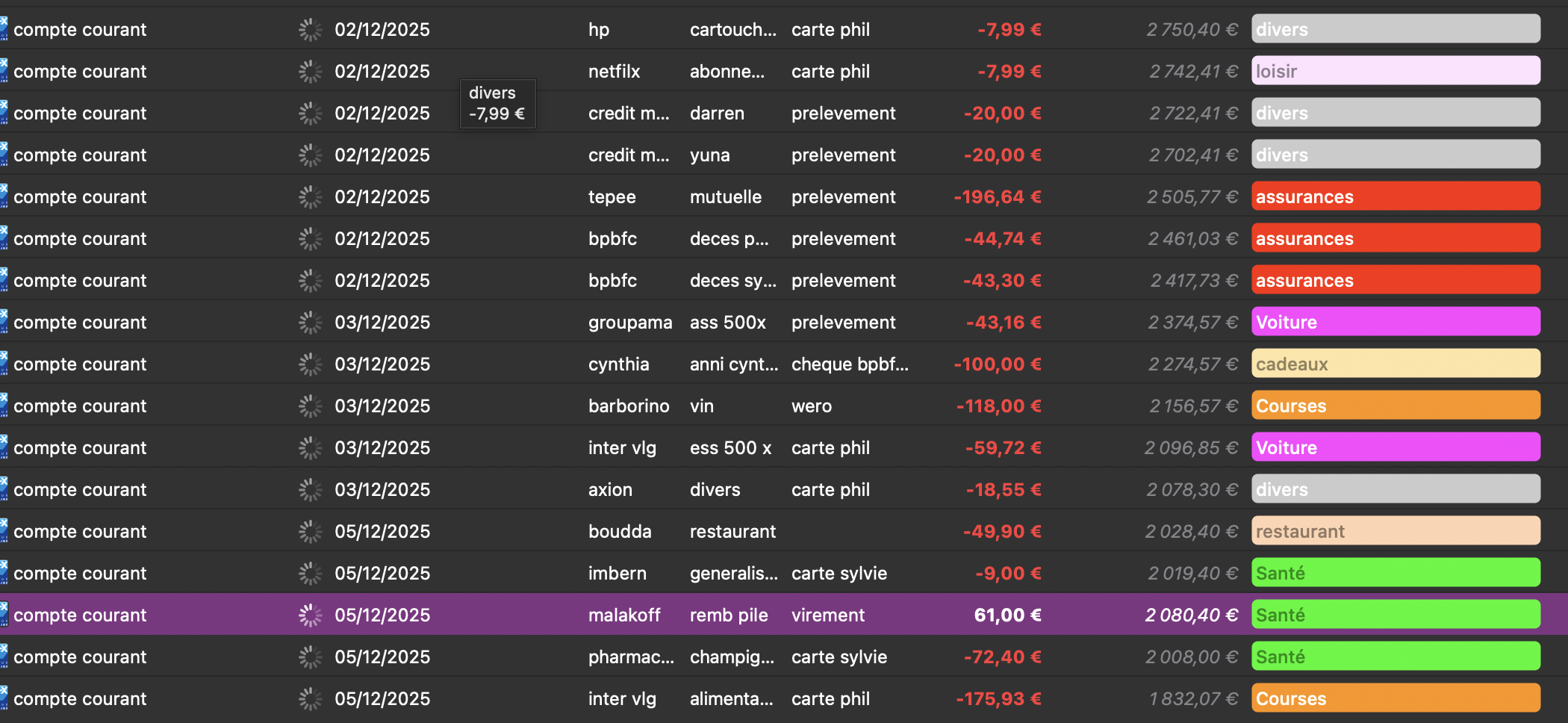Click the status spinner icon in the netfilx row
The image size is (1568, 723).
coord(310,72)
